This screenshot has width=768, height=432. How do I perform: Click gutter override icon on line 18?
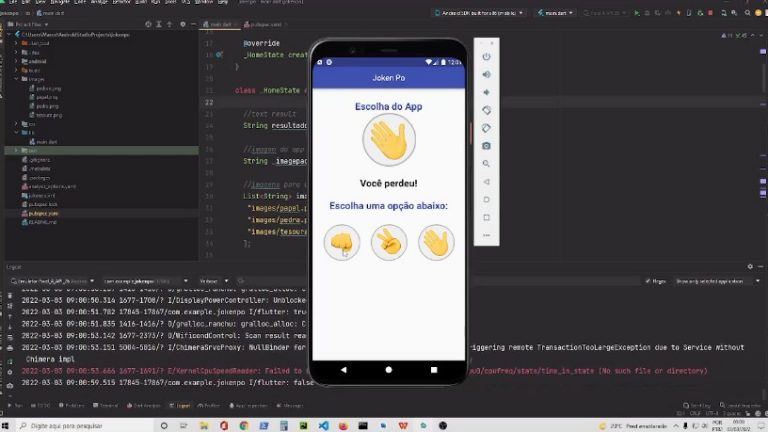219,55
